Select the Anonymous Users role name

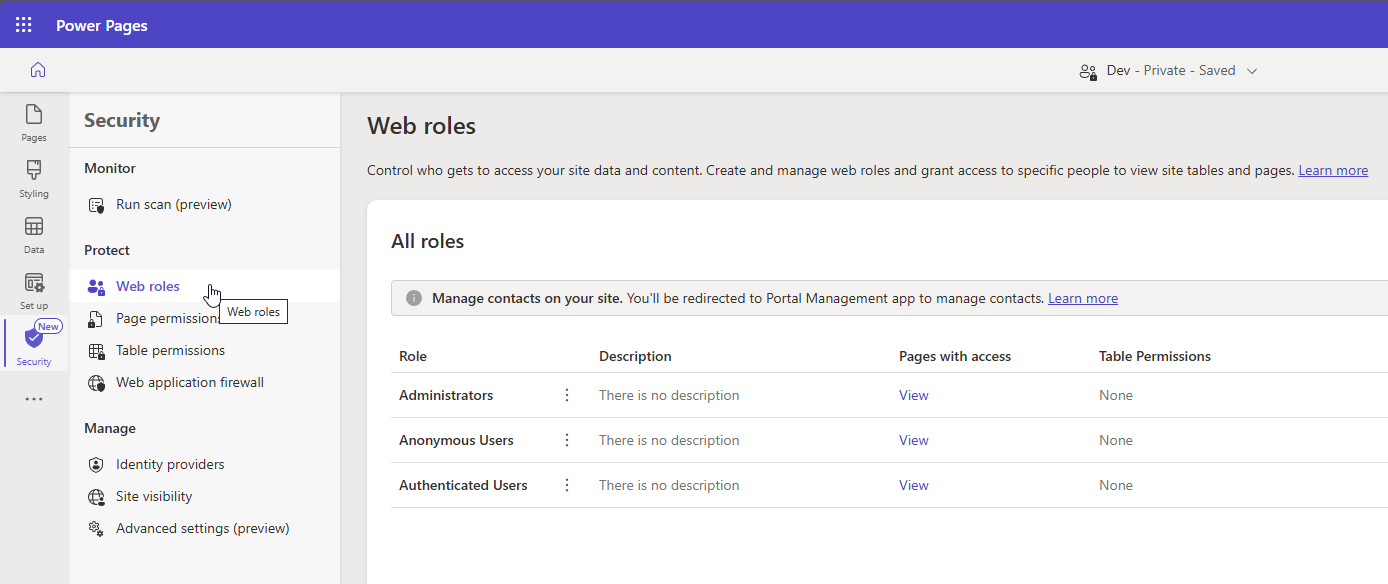pos(456,440)
